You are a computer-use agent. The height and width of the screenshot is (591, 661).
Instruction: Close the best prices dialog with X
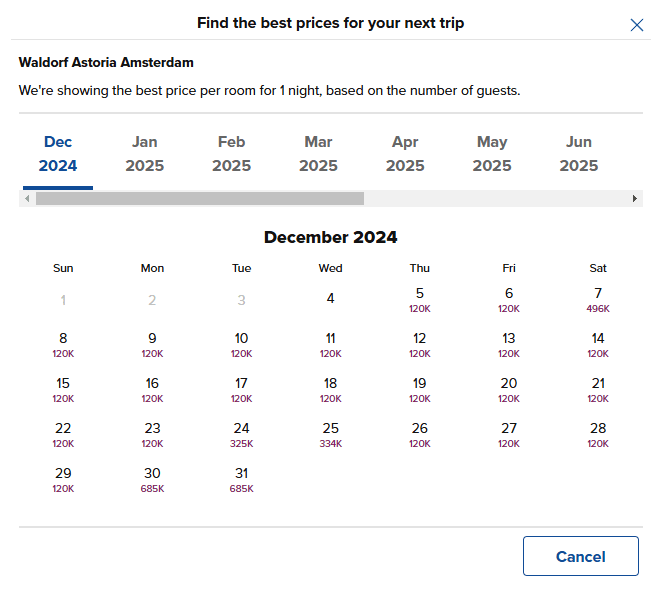[637, 25]
